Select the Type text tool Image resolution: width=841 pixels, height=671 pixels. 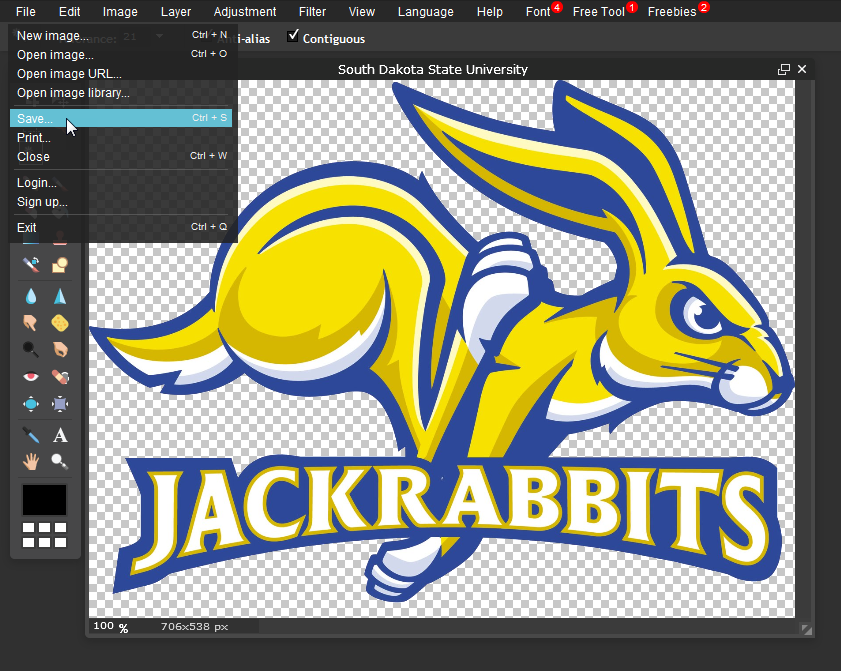(x=60, y=435)
